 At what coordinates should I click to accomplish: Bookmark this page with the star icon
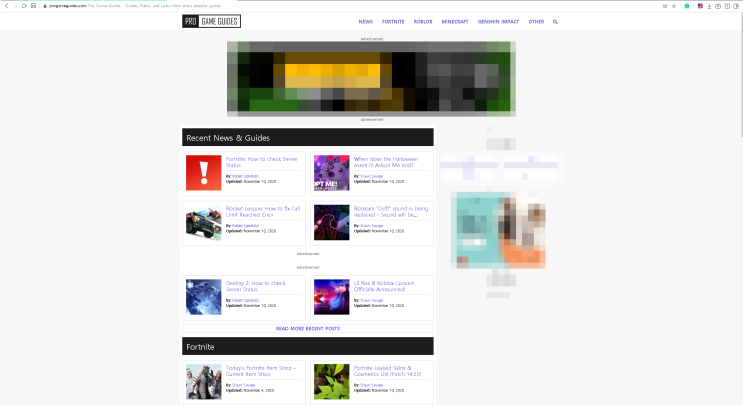[674, 6]
